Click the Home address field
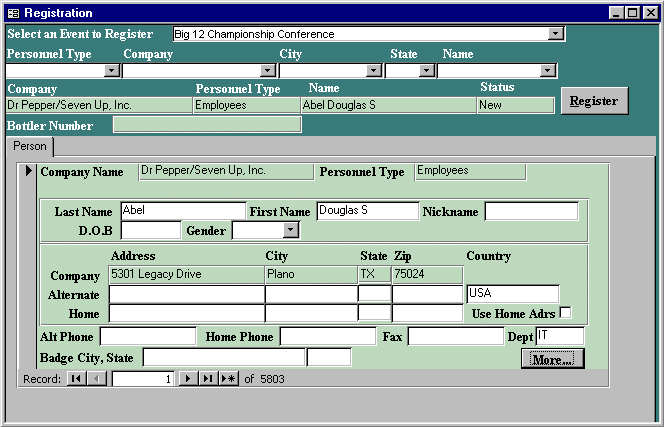The image size is (664, 427). [186, 313]
